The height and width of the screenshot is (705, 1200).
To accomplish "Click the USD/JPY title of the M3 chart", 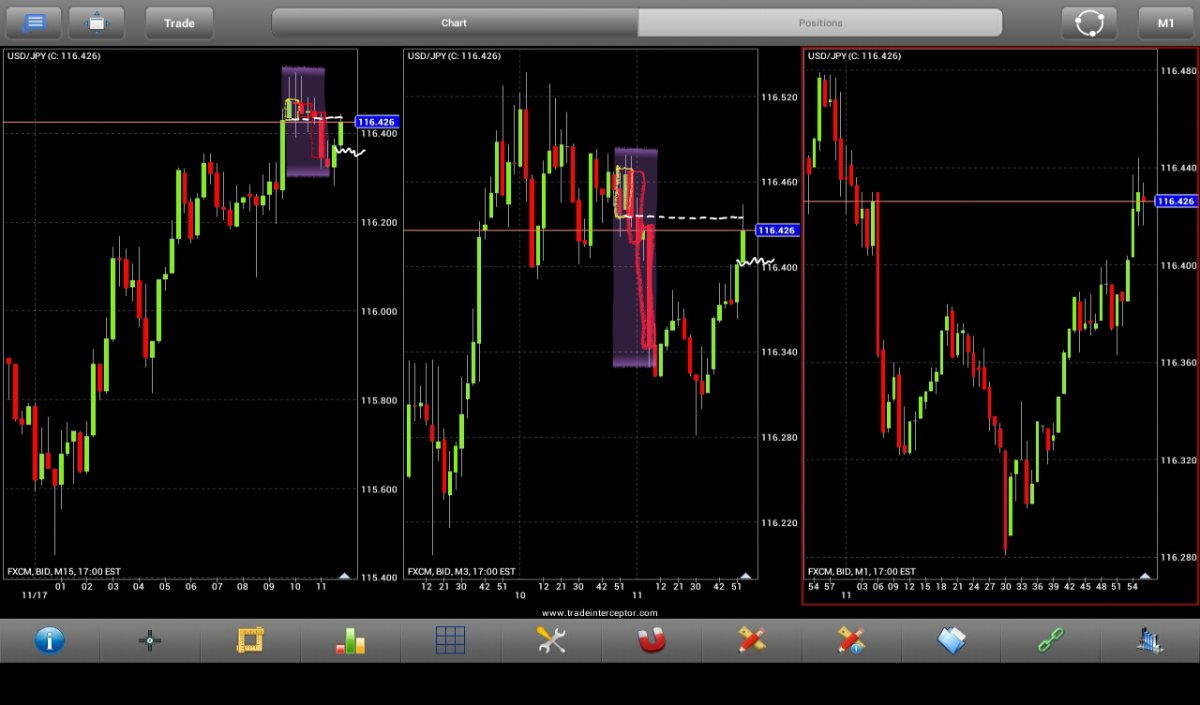I will (453, 56).
